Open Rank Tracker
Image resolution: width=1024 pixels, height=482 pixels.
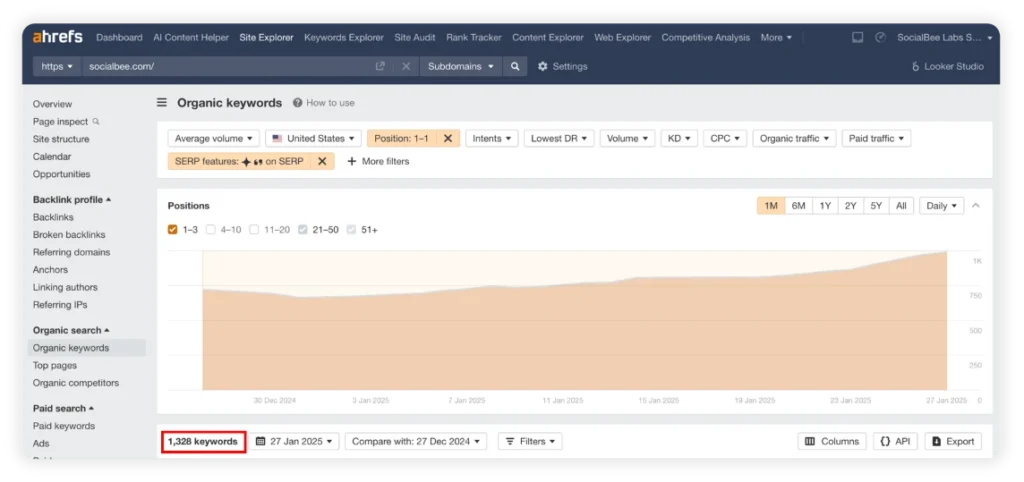[473, 37]
